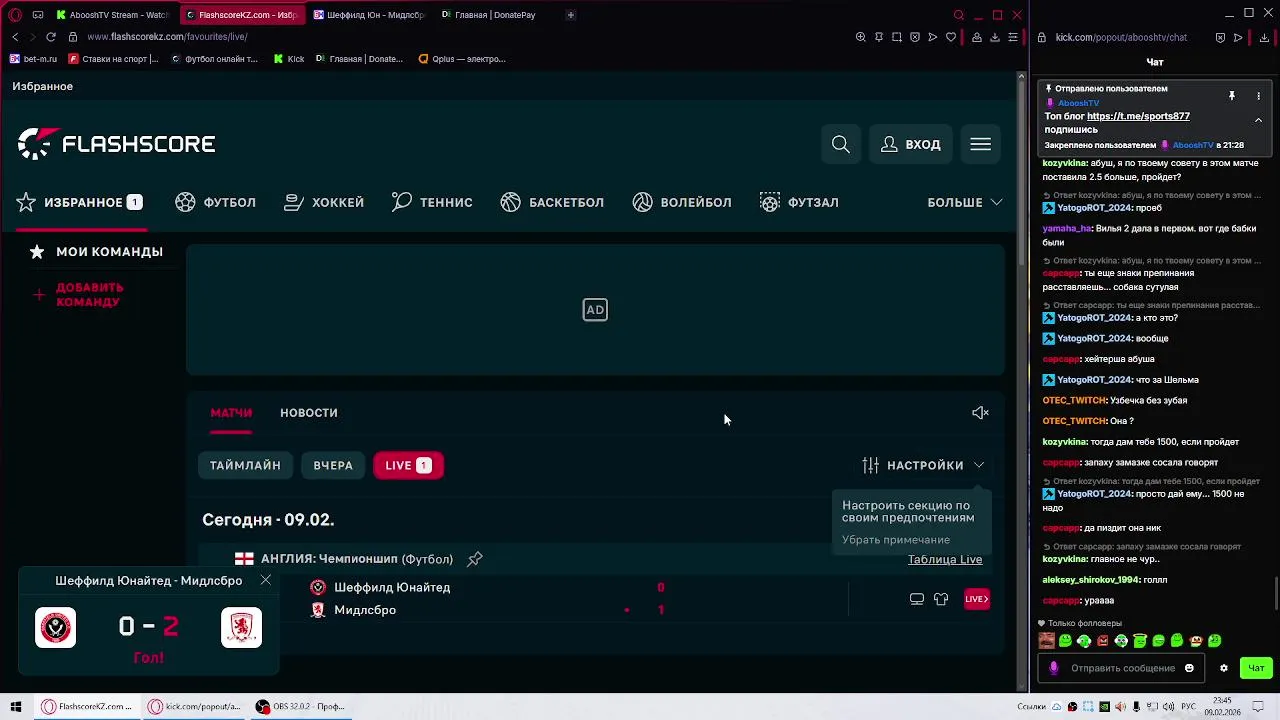The width and height of the screenshot is (1280, 720).
Task: Pin the АНГЛИЯ Чемпионшип league
Action: [475, 559]
